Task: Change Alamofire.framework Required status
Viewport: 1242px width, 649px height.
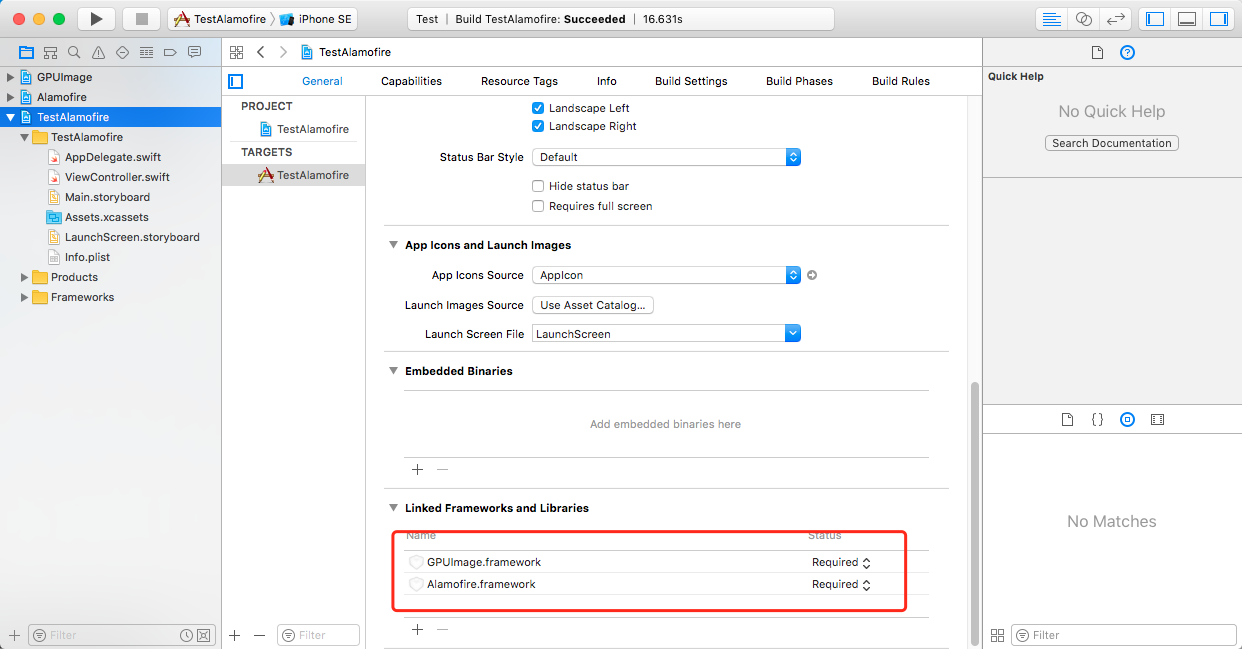Action: tap(841, 584)
